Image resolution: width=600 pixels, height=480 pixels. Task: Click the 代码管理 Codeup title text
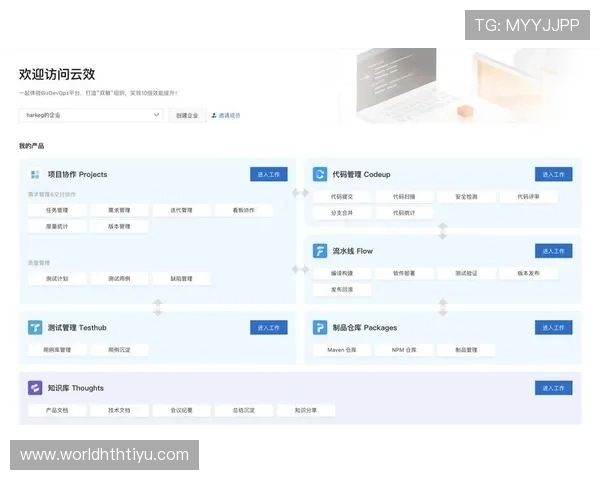point(361,175)
